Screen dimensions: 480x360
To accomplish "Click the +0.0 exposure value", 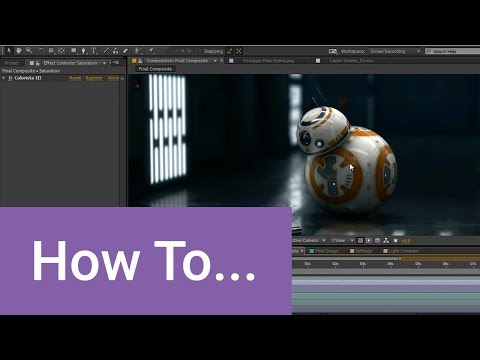I will tap(405, 241).
